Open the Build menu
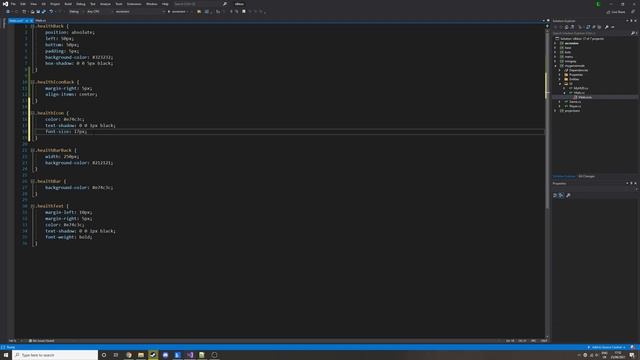Viewport: 640px width, 360px height. click(68, 4)
